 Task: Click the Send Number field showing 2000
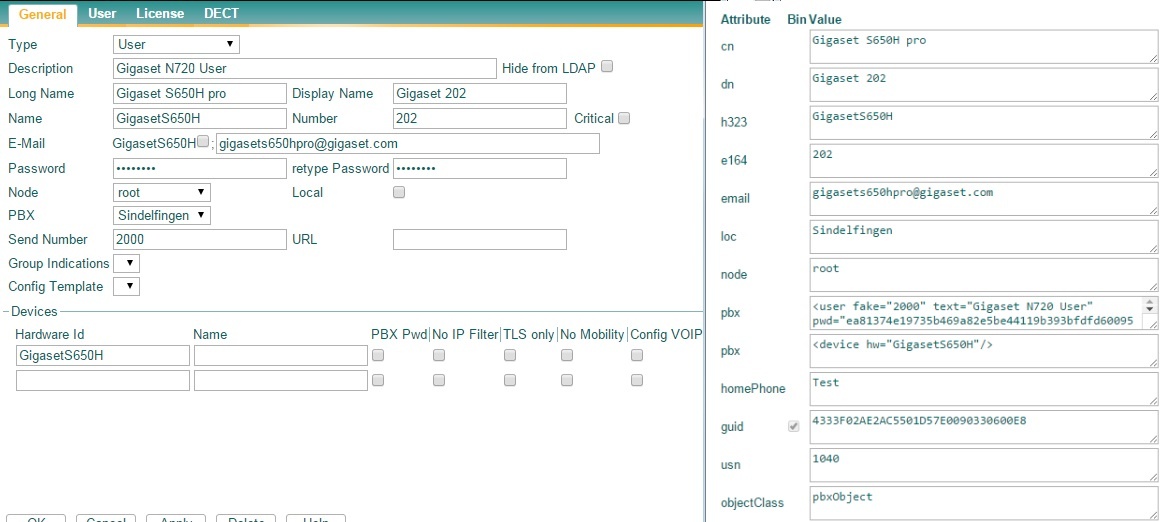(x=200, y=239)
